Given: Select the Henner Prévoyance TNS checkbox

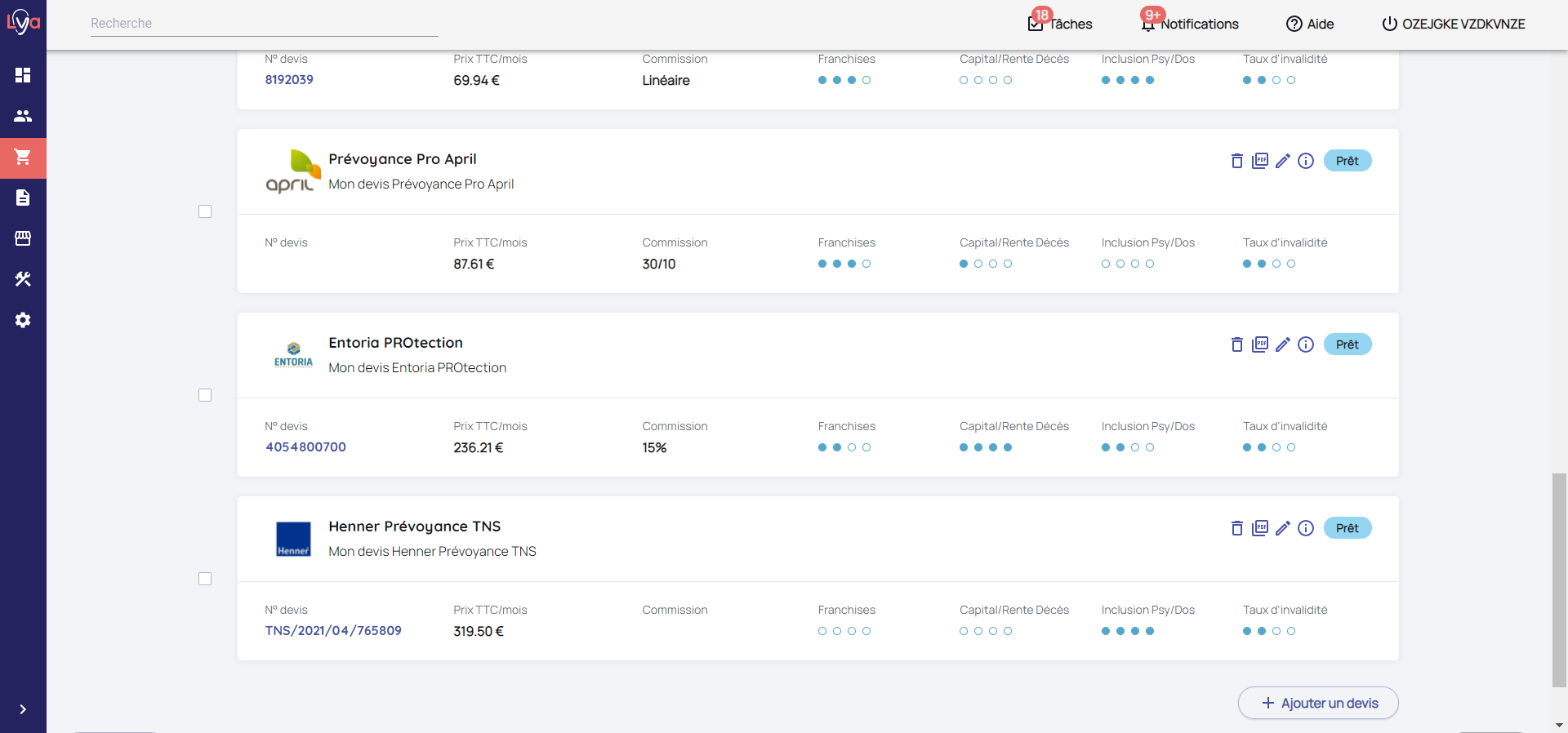Looking at the screenshot, I should tap(205, 579).
